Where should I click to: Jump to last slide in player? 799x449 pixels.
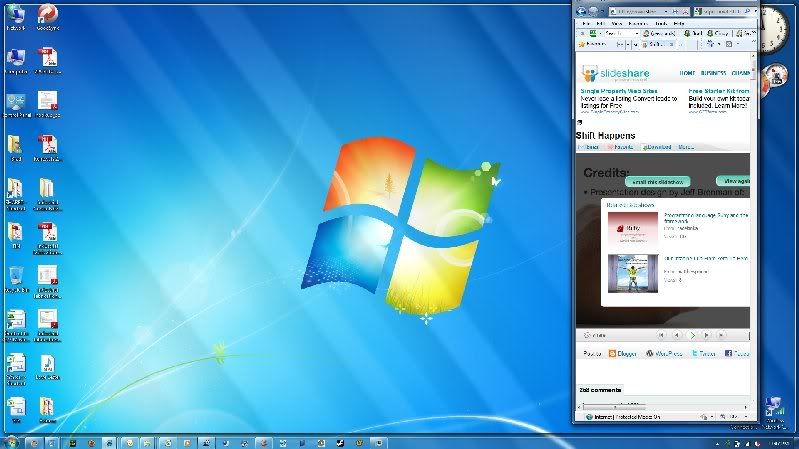tap(721, 335)
